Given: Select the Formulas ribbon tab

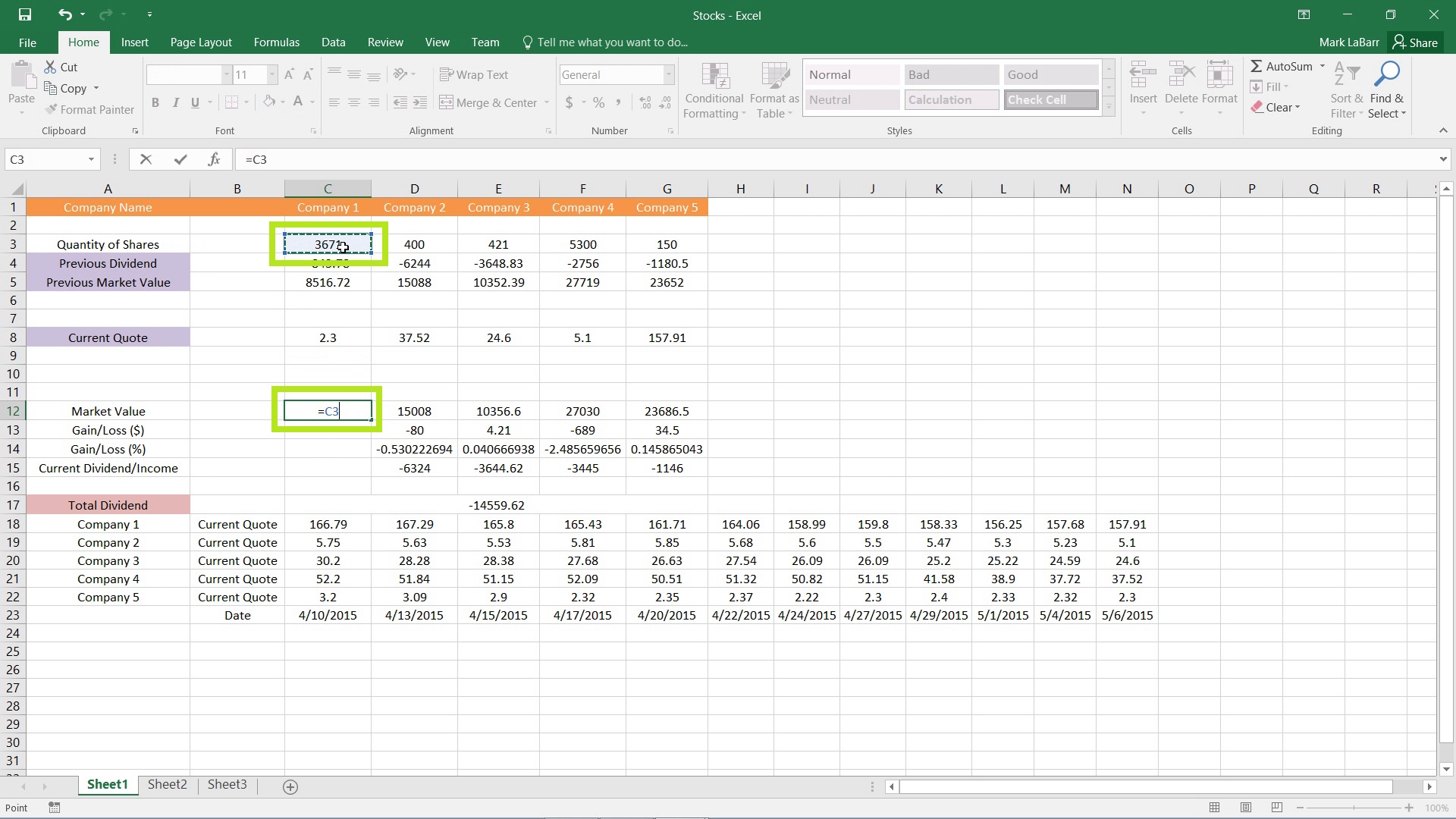Looking at the screenshot, I should click(276, 42).
